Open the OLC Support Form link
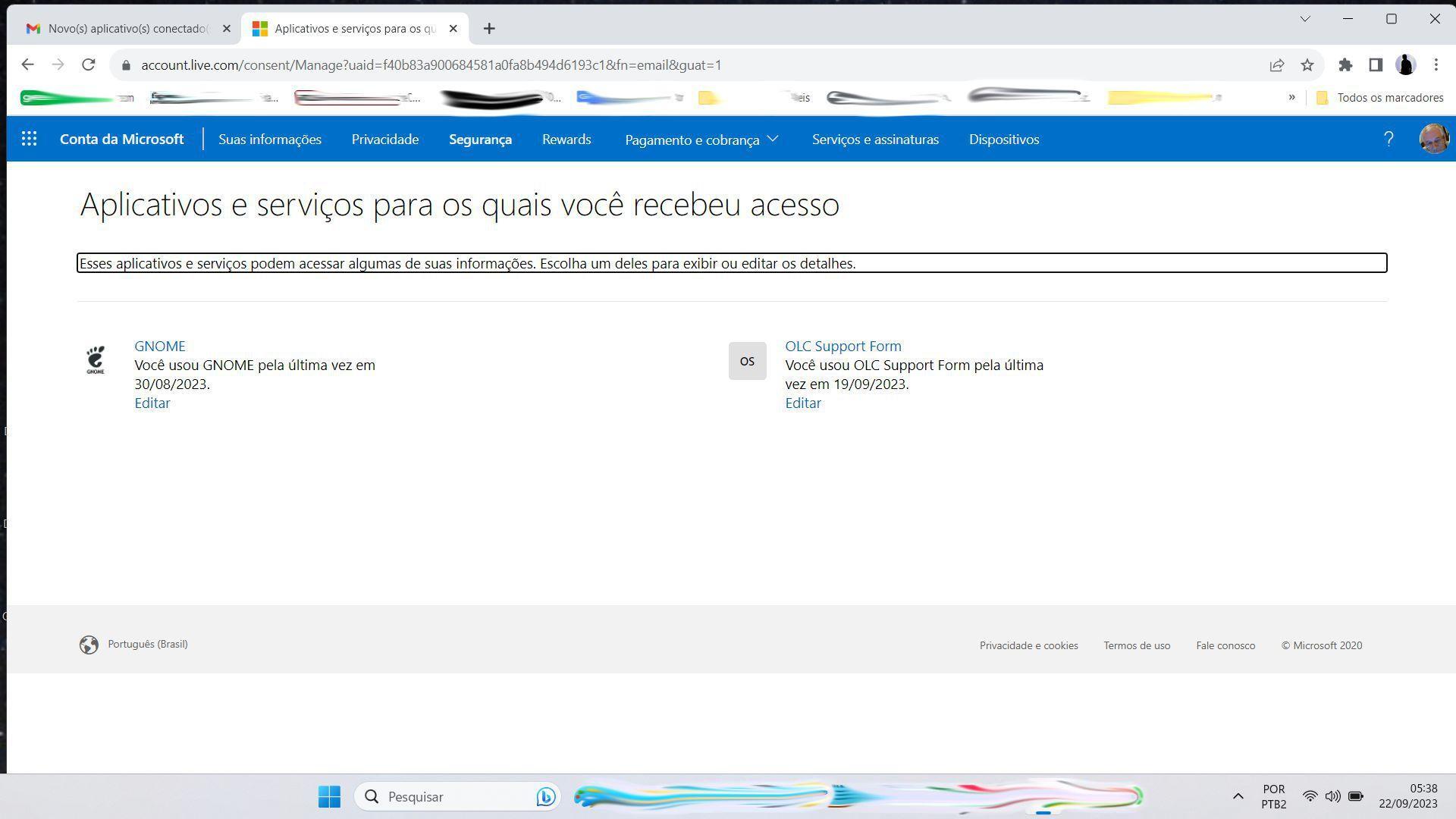Image resolution: width=1456 pixels, height=819 pixels. coord(843,346)
